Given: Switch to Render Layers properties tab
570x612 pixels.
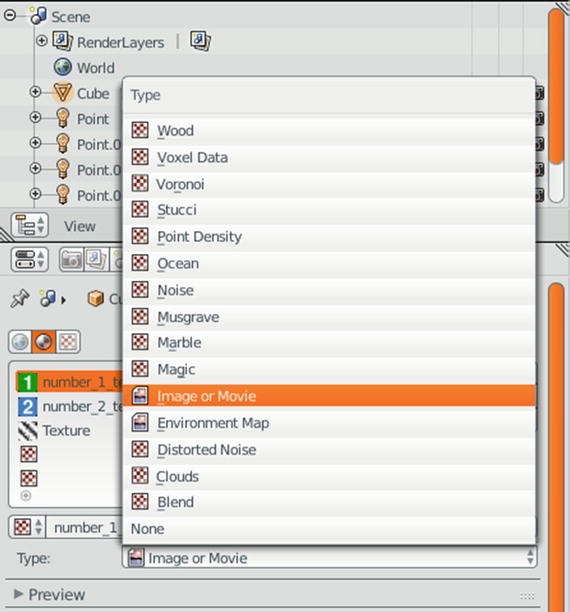Looking at the screenshot, I should 96,260.
